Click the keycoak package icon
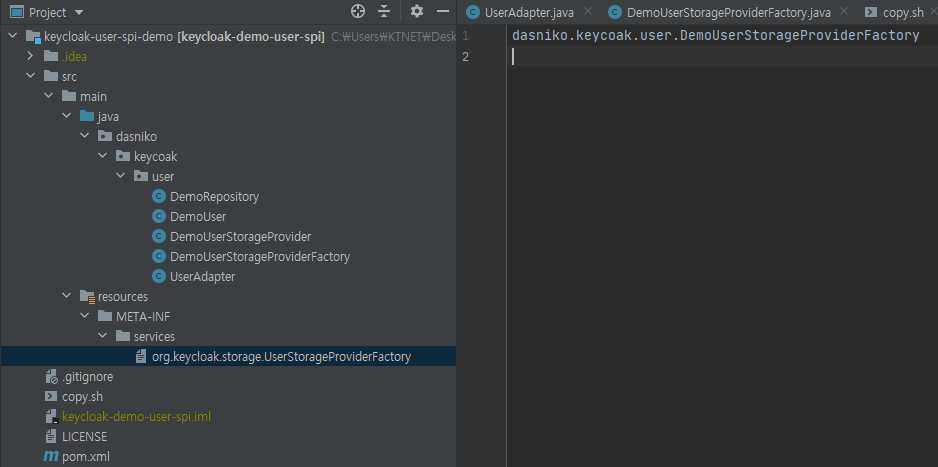938x467 pixels. [123, 157]
